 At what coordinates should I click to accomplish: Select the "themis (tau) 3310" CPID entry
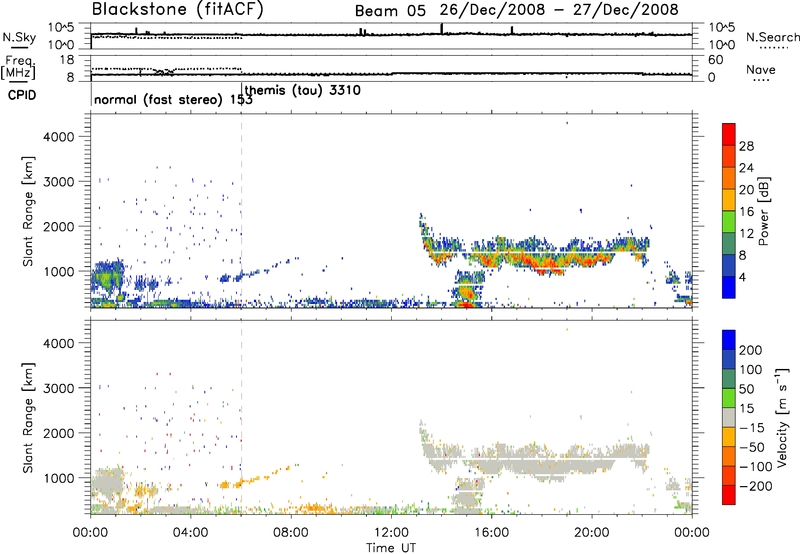coord(303,90)
